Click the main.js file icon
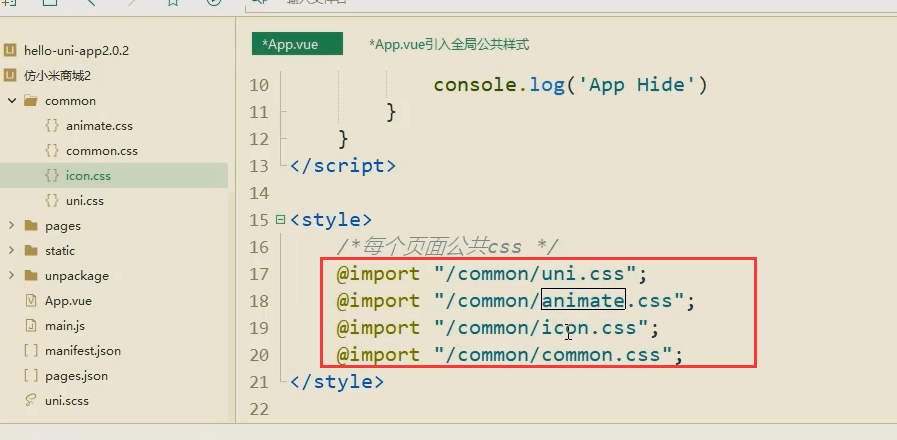The height and width of the screenshot is (440, 897). (x=31, y=326)
